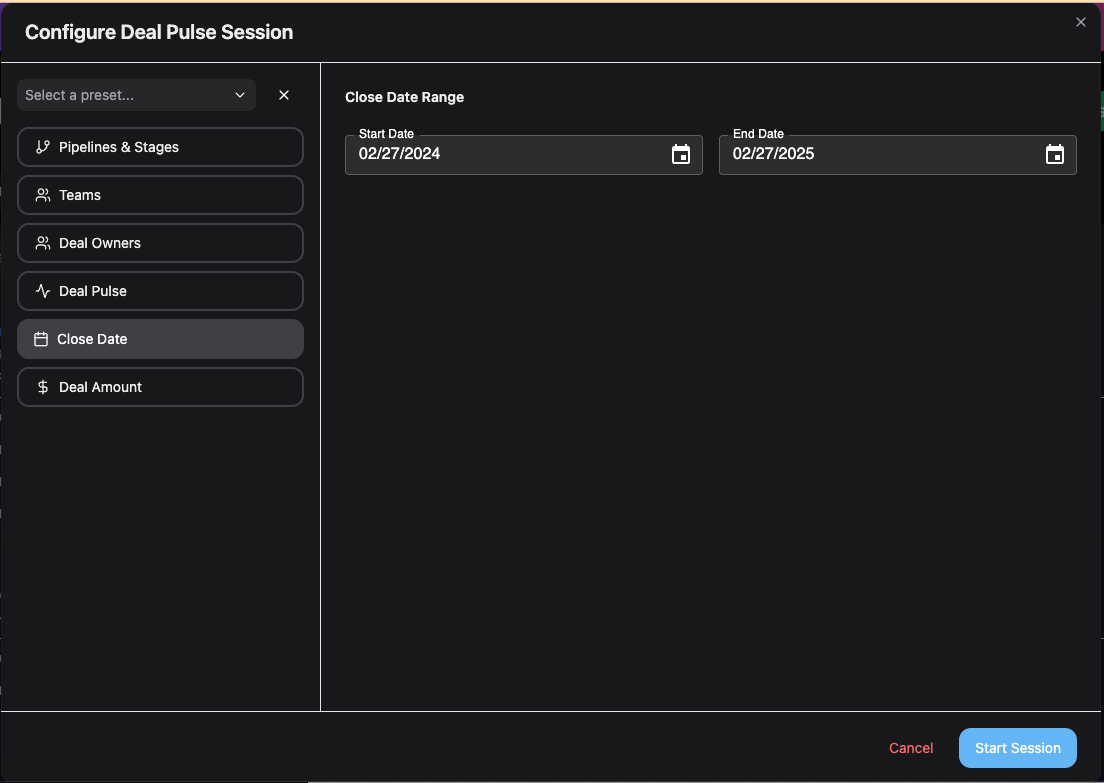Close the Configure Deal Pulse Session dialog
Viewport: 1104px width, 783px height.
point(1081,21)
